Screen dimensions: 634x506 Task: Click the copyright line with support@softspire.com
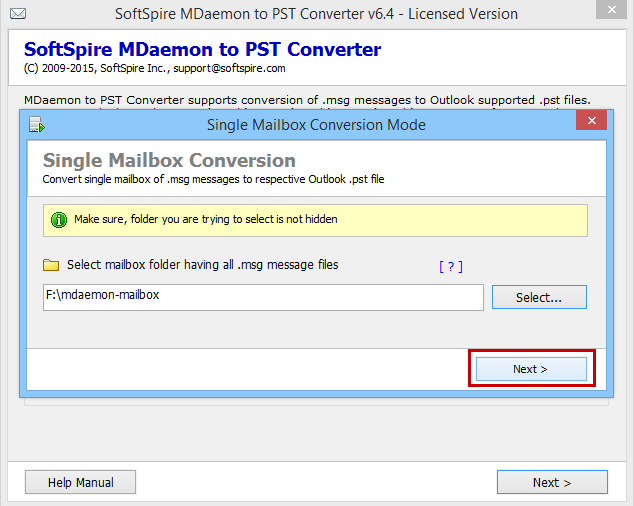pyautogui.click(x=154, y=68)
